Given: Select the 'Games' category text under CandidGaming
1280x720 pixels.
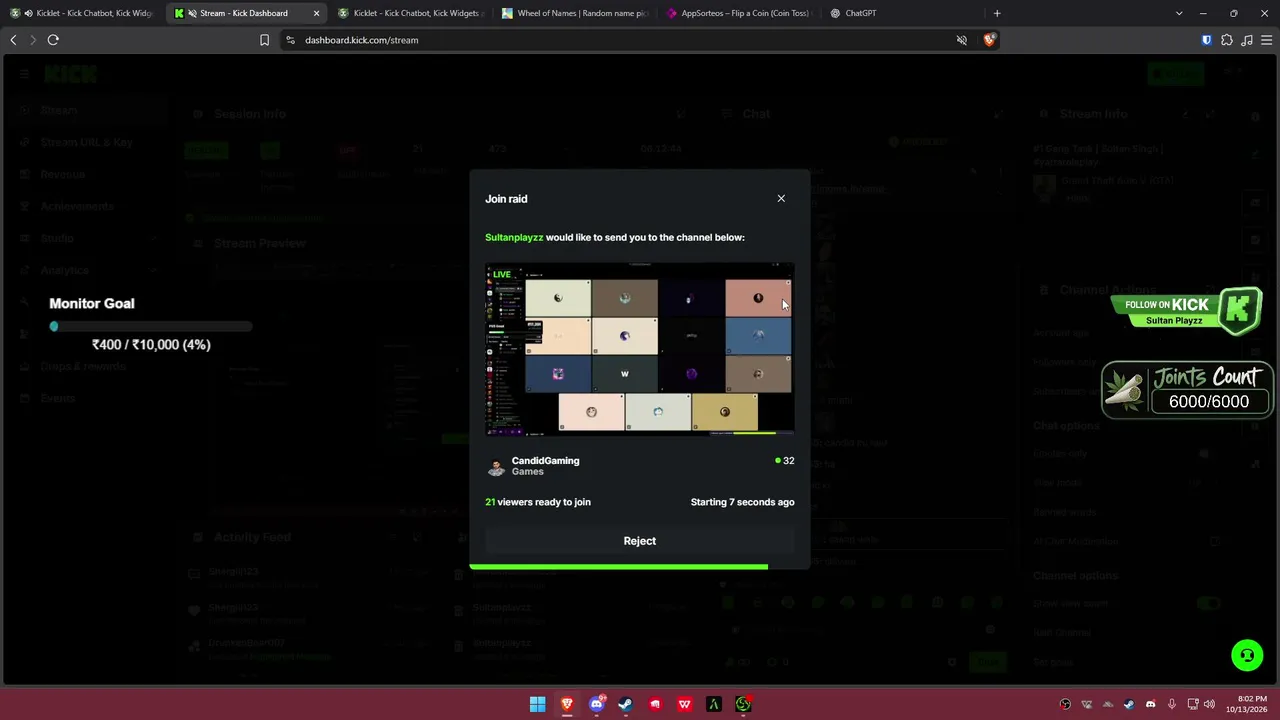Looking at the screenshot, I should [x=528, y=472].
